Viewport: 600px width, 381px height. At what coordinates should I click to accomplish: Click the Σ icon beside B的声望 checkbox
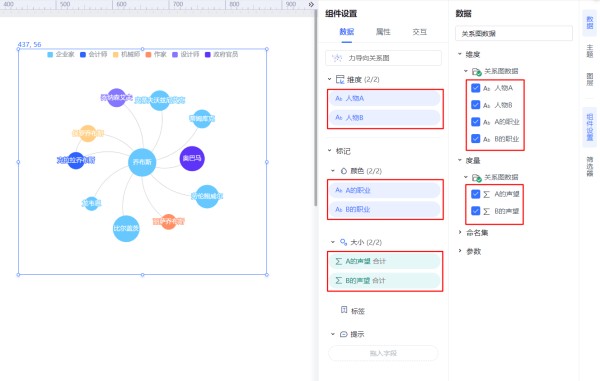pyautogui.click(x=486, y=211)
